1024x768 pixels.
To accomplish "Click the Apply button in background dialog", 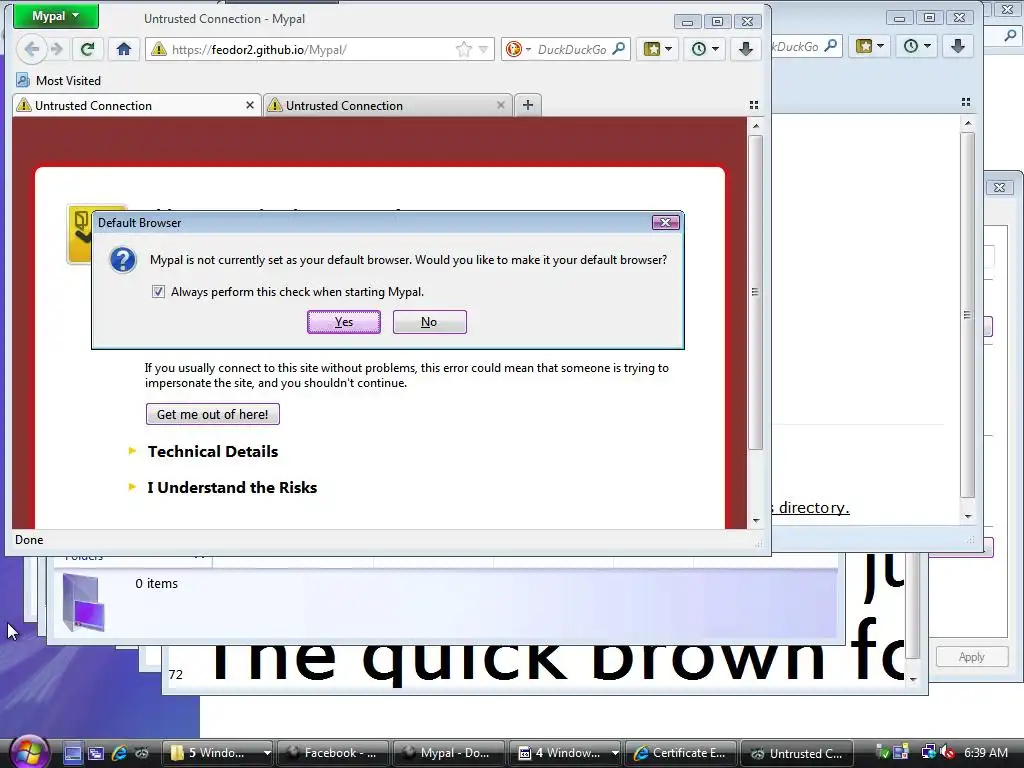I will point(971,657).
